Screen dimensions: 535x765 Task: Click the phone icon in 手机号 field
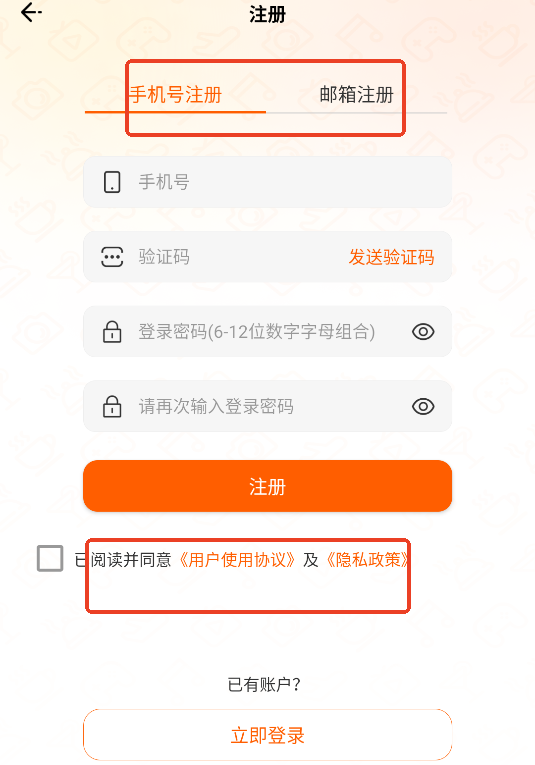click(x=112, y=182)
